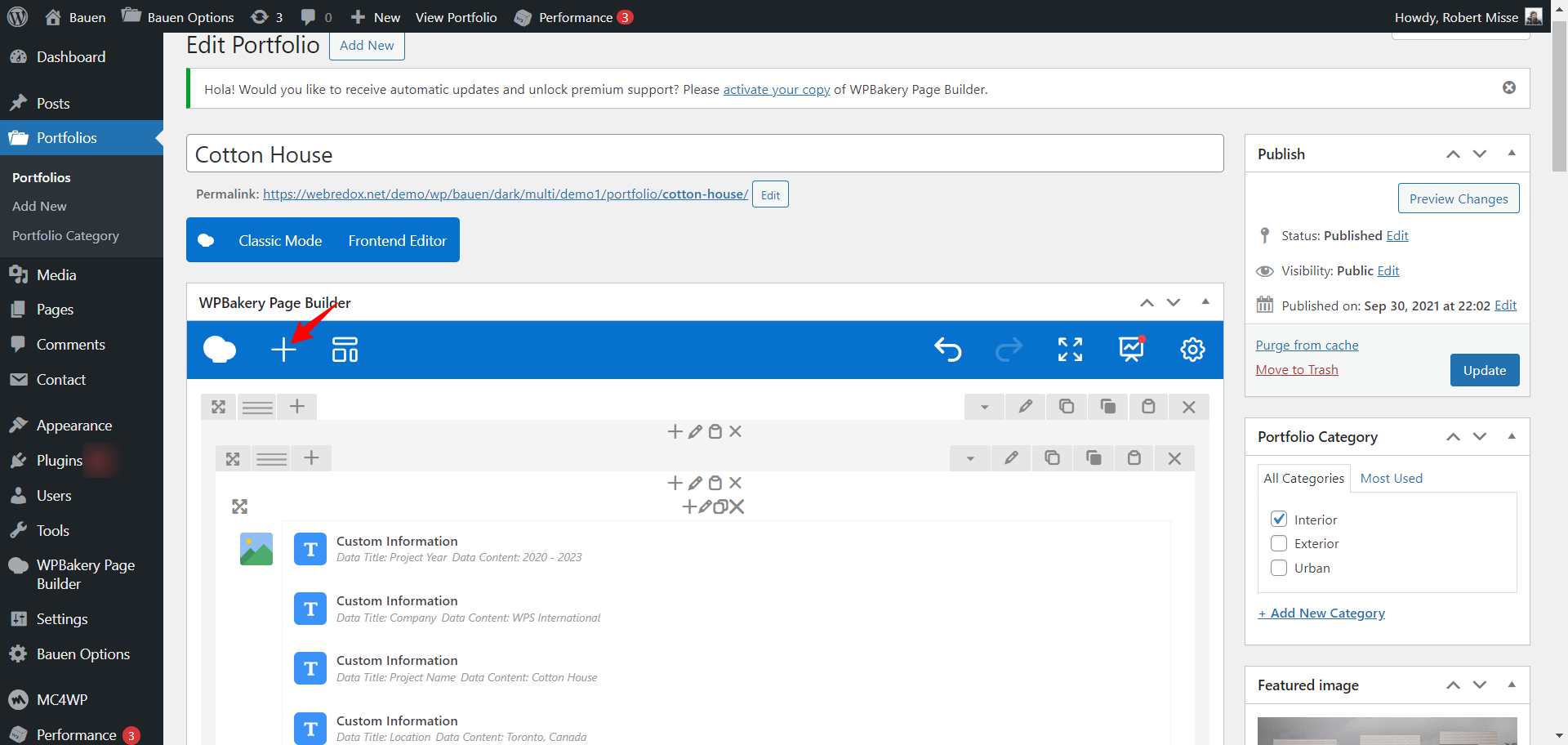Paste into the nested inner row
This screenshot has height=745, width=1568.
[1134, 457]
